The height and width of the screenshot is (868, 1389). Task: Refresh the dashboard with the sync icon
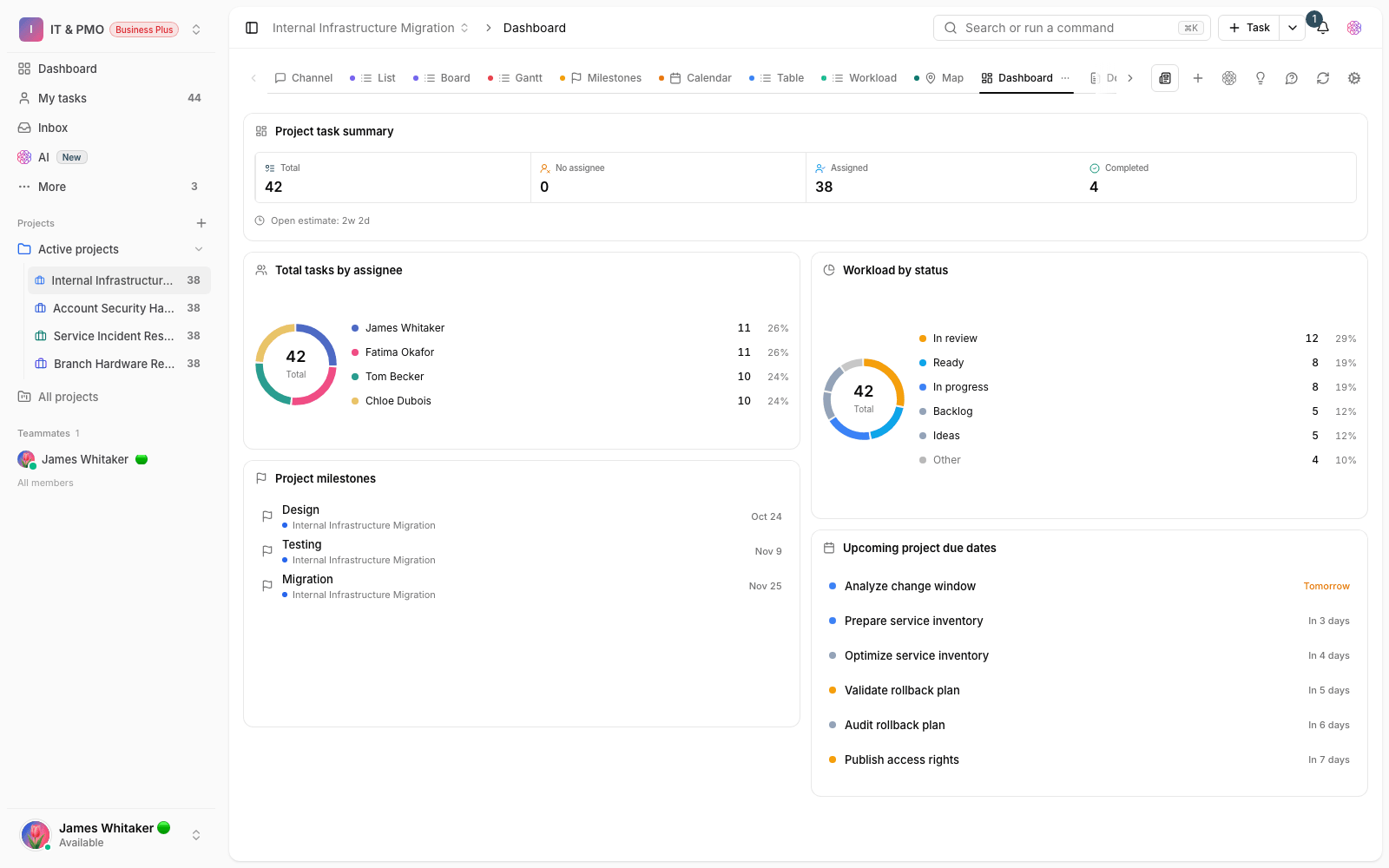pos(1323,78)
